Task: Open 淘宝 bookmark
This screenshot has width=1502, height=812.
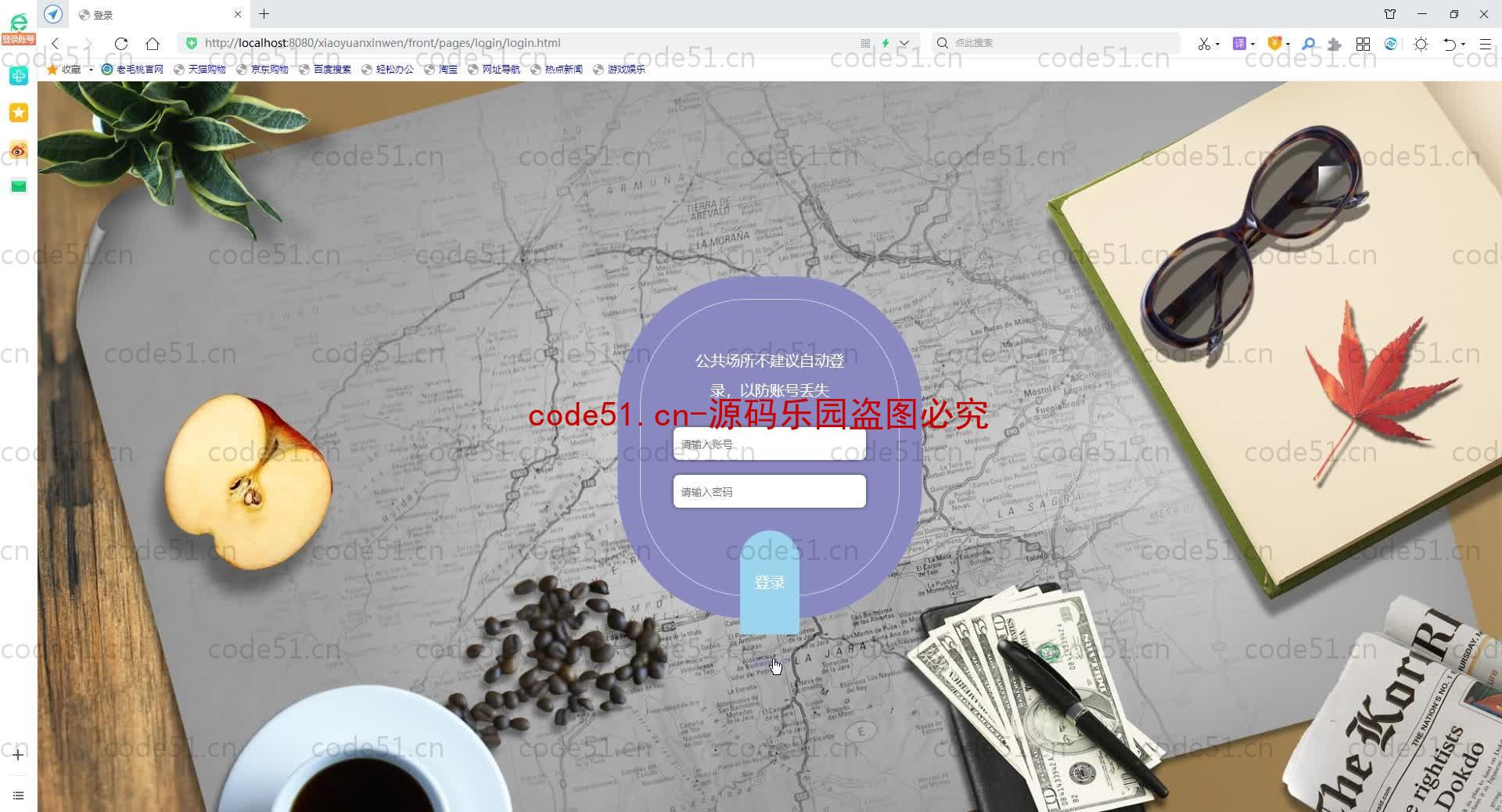Action: click(x=441, y=69)
